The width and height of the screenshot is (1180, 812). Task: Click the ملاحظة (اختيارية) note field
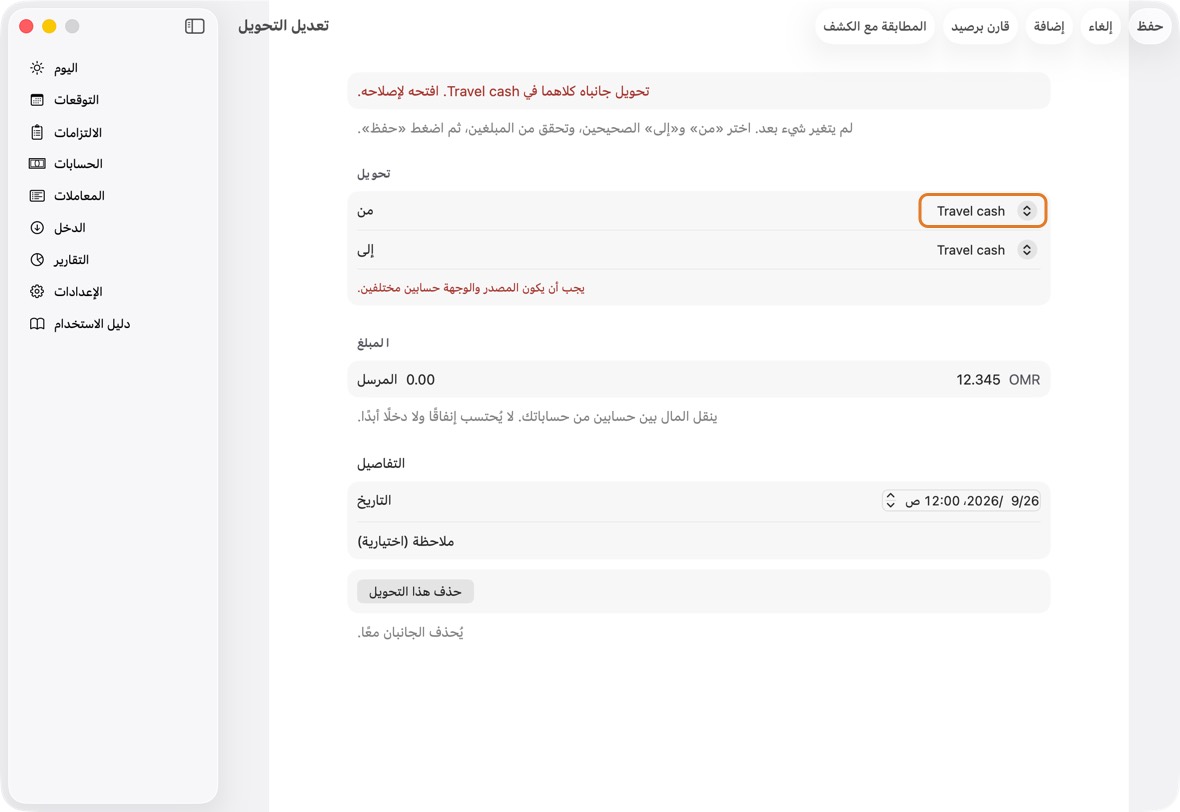pyautogui.click(x=698, y=541)
